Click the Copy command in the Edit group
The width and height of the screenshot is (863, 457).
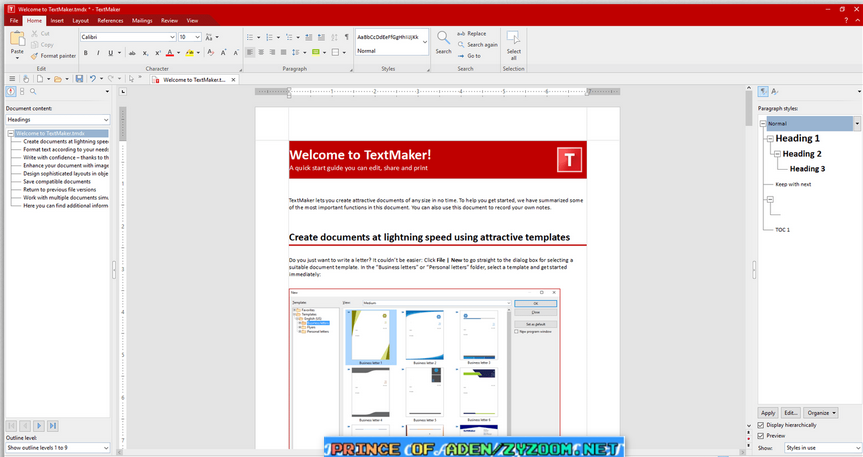point(42,45)
